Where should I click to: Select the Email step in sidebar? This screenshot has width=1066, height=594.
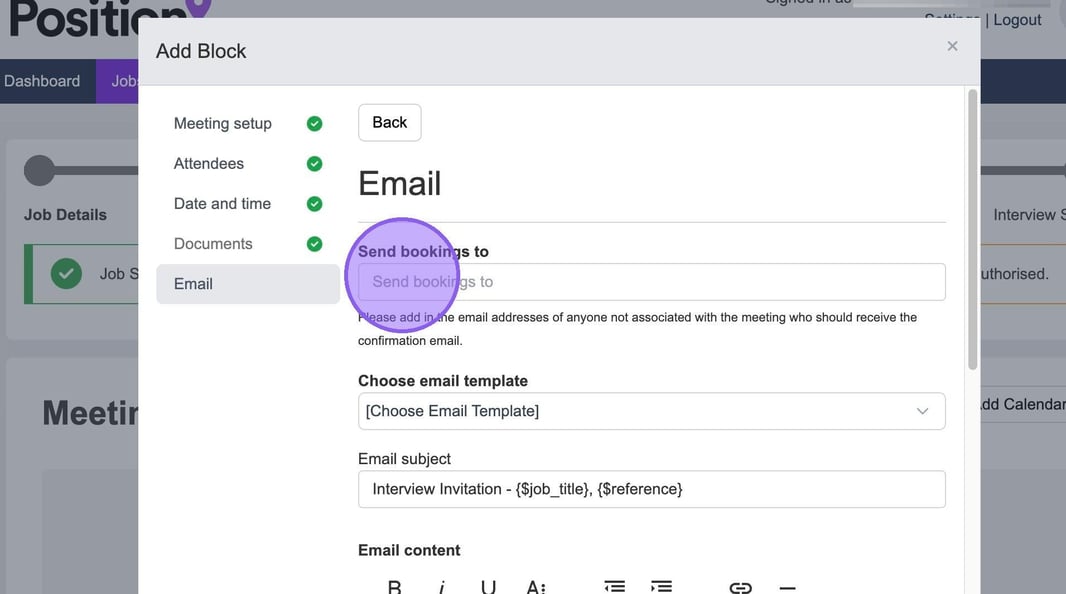click(x=194, y=284)
